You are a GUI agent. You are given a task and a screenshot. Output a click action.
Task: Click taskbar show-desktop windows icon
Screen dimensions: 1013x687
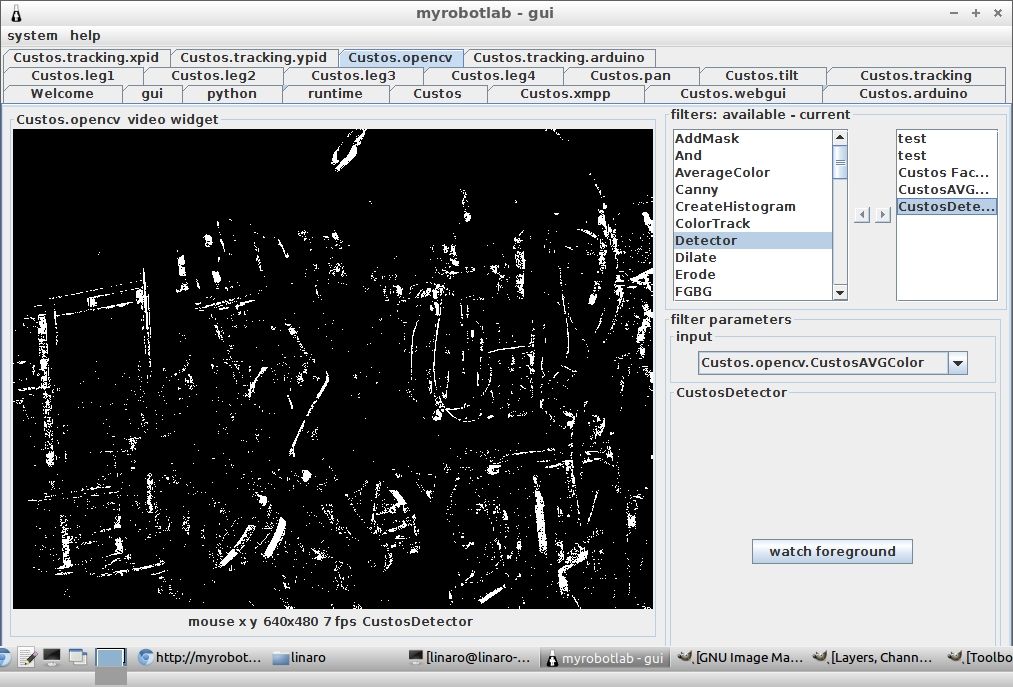coord(78,658)
